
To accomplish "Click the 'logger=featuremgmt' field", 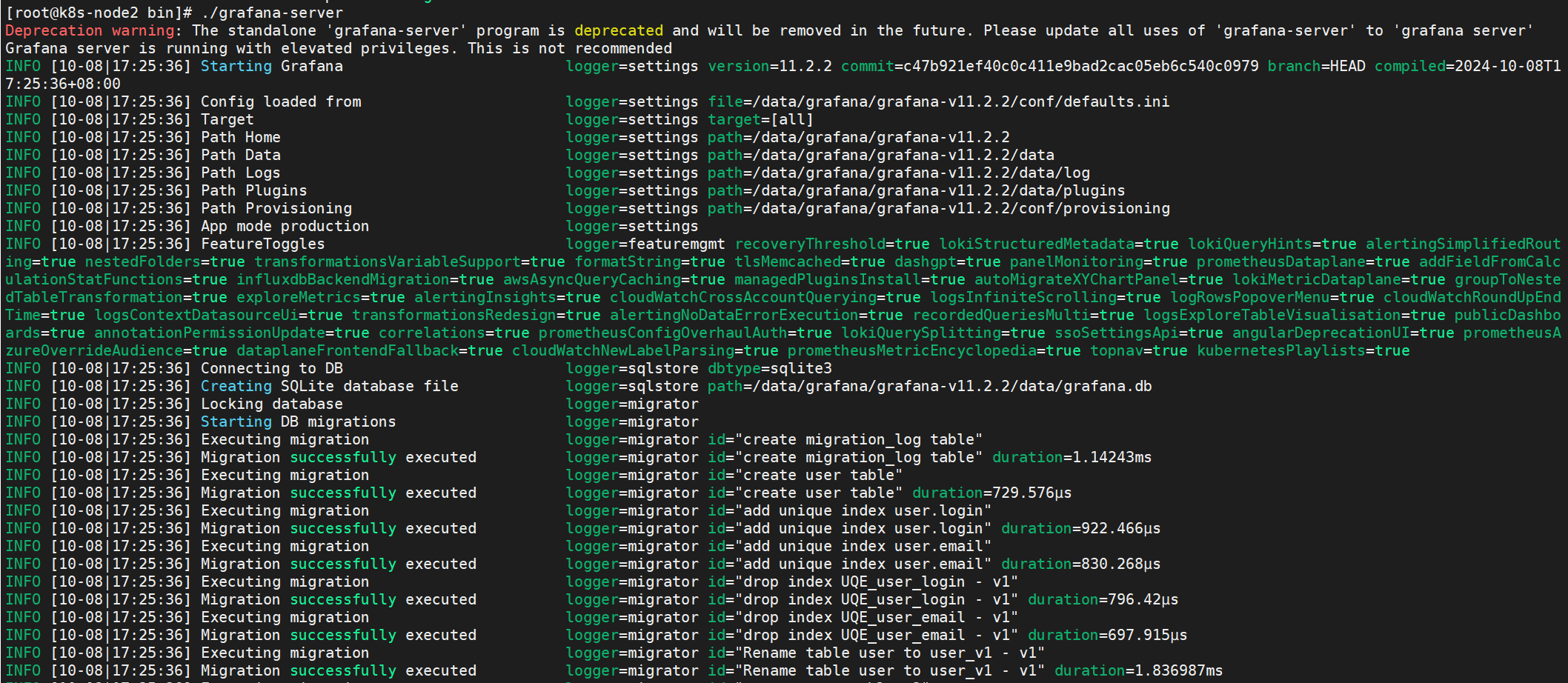I will [x=645, y=244].
